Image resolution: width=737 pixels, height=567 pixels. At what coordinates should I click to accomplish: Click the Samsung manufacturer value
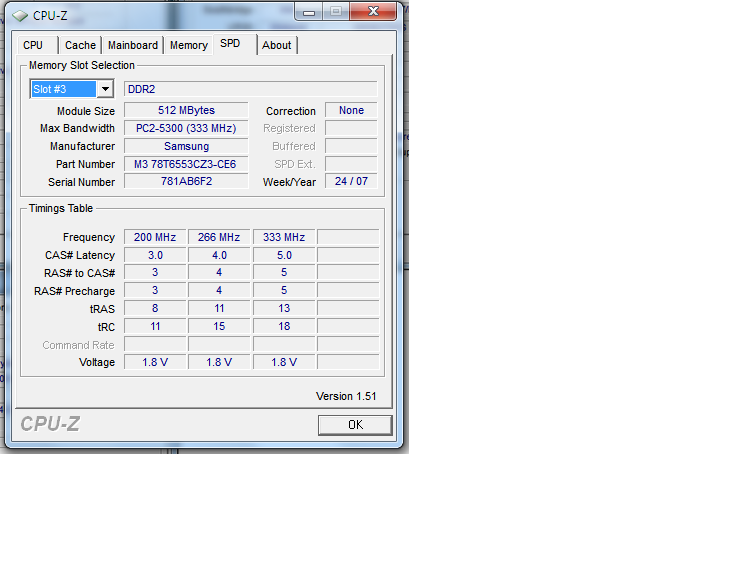(x=186, y=146)
